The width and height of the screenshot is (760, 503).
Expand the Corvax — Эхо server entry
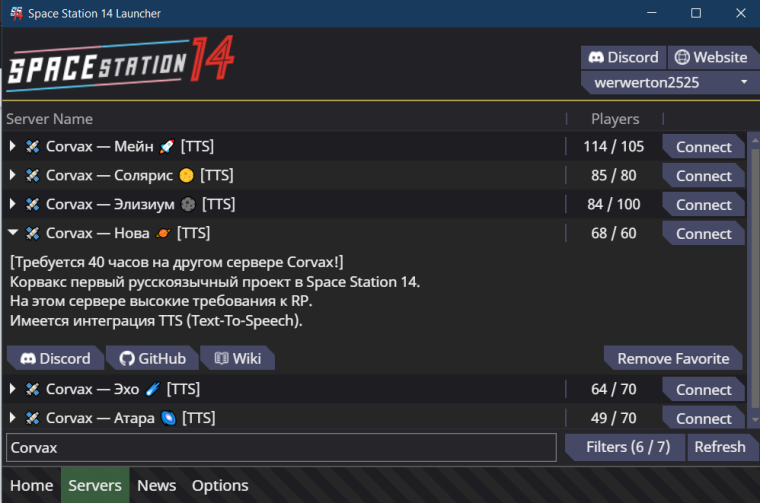pyautogui.click(x=13, y=389)
